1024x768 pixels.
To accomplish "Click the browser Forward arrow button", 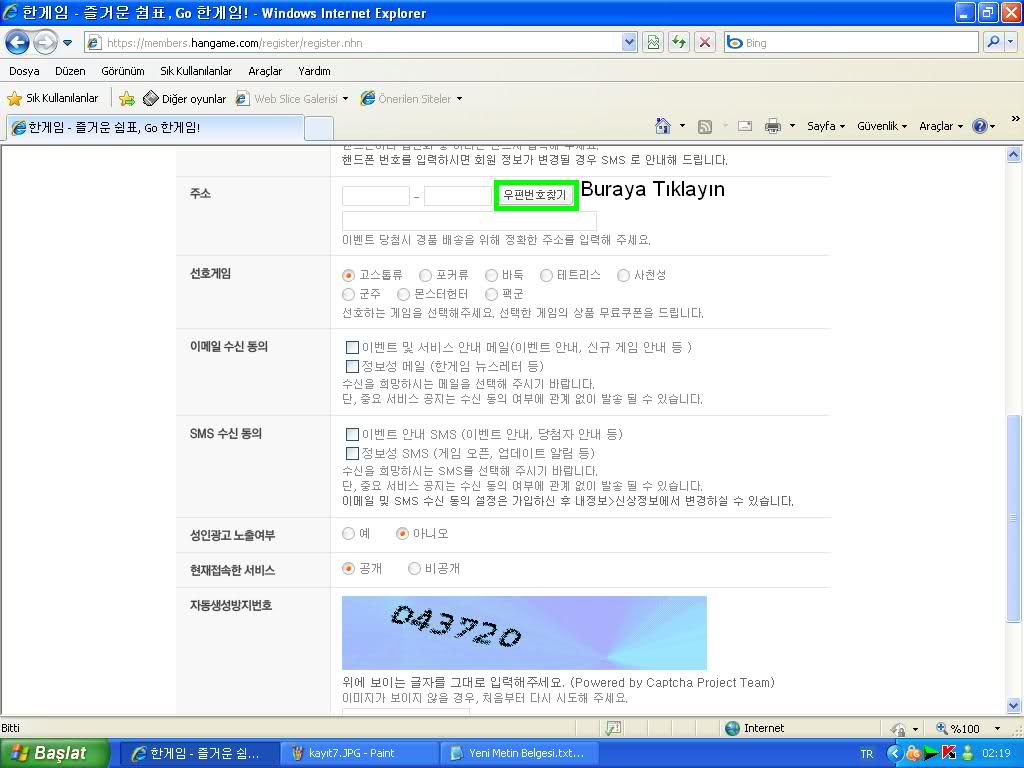I will tap(44, 42).
